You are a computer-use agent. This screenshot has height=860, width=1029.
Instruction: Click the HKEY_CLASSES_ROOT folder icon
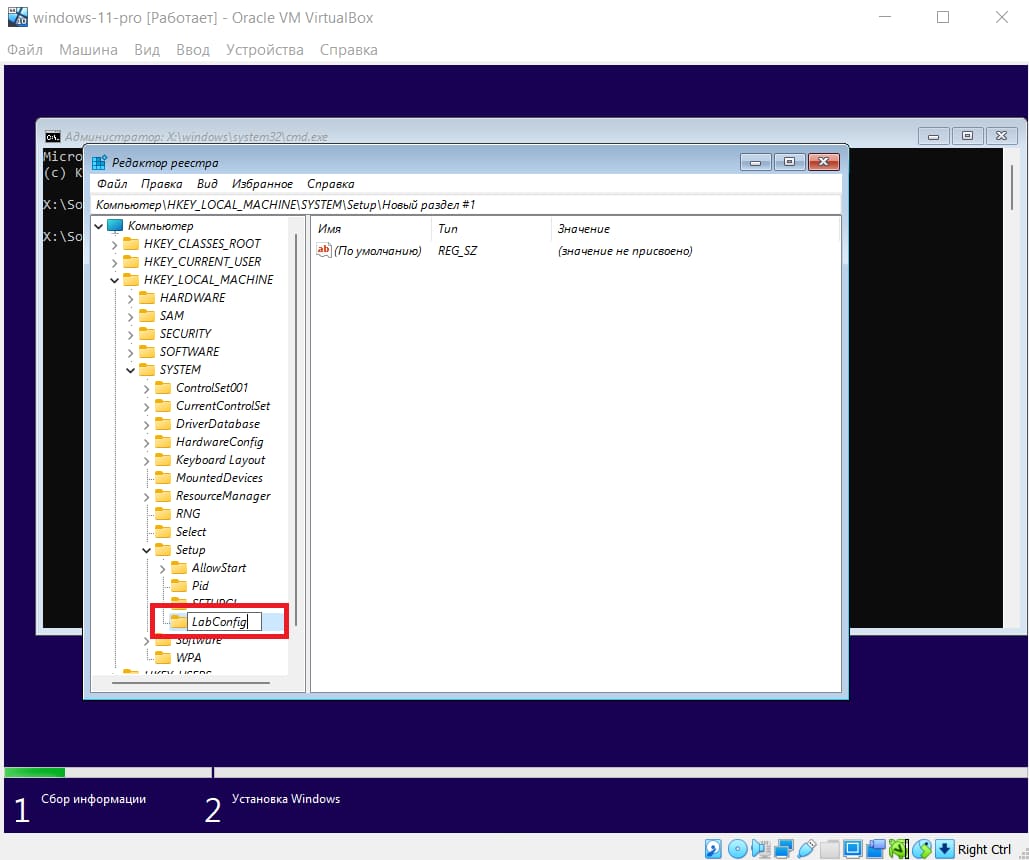[131, 244]
